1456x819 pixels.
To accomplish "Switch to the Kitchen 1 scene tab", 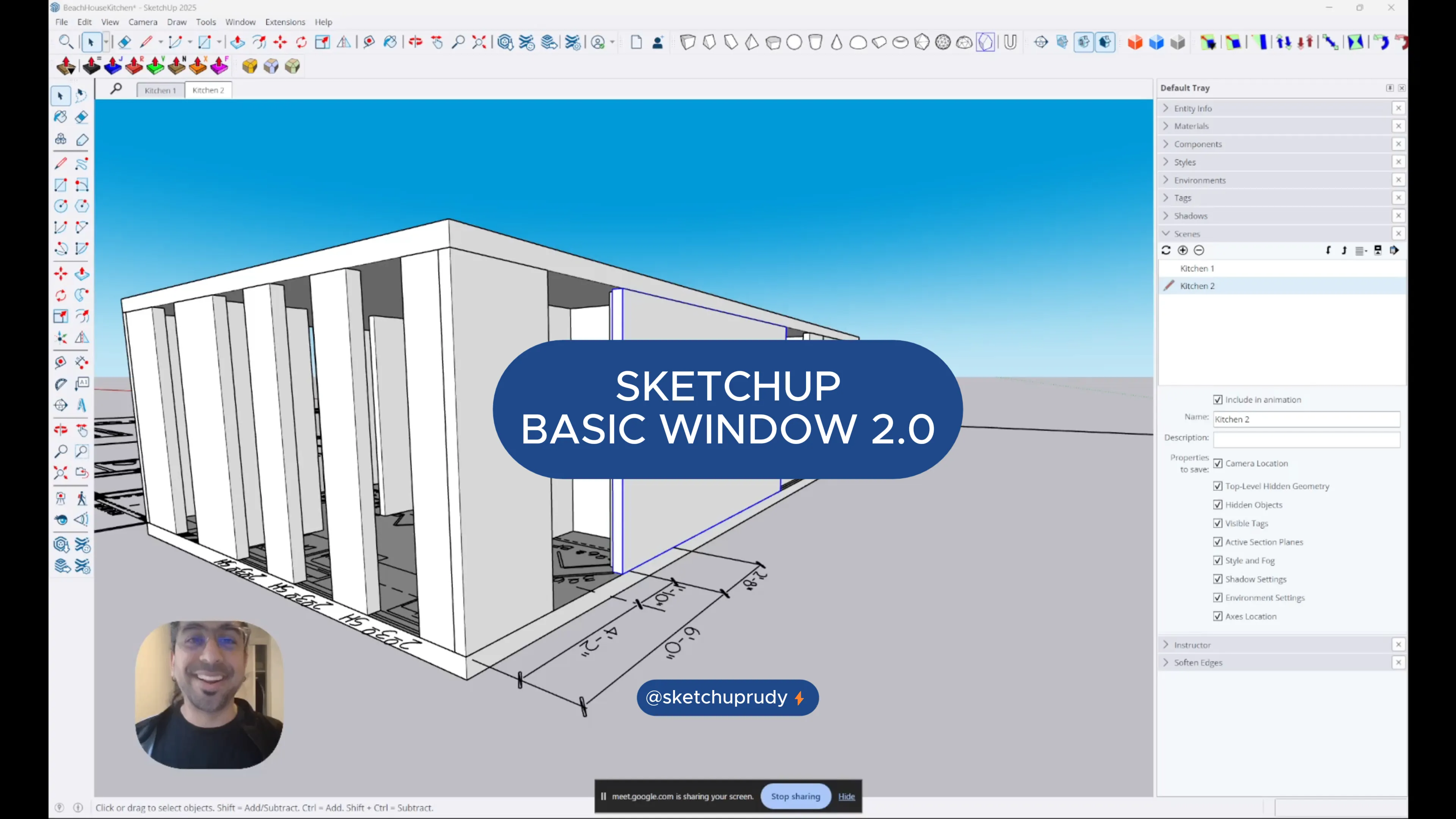I will [x=160, y=91].
